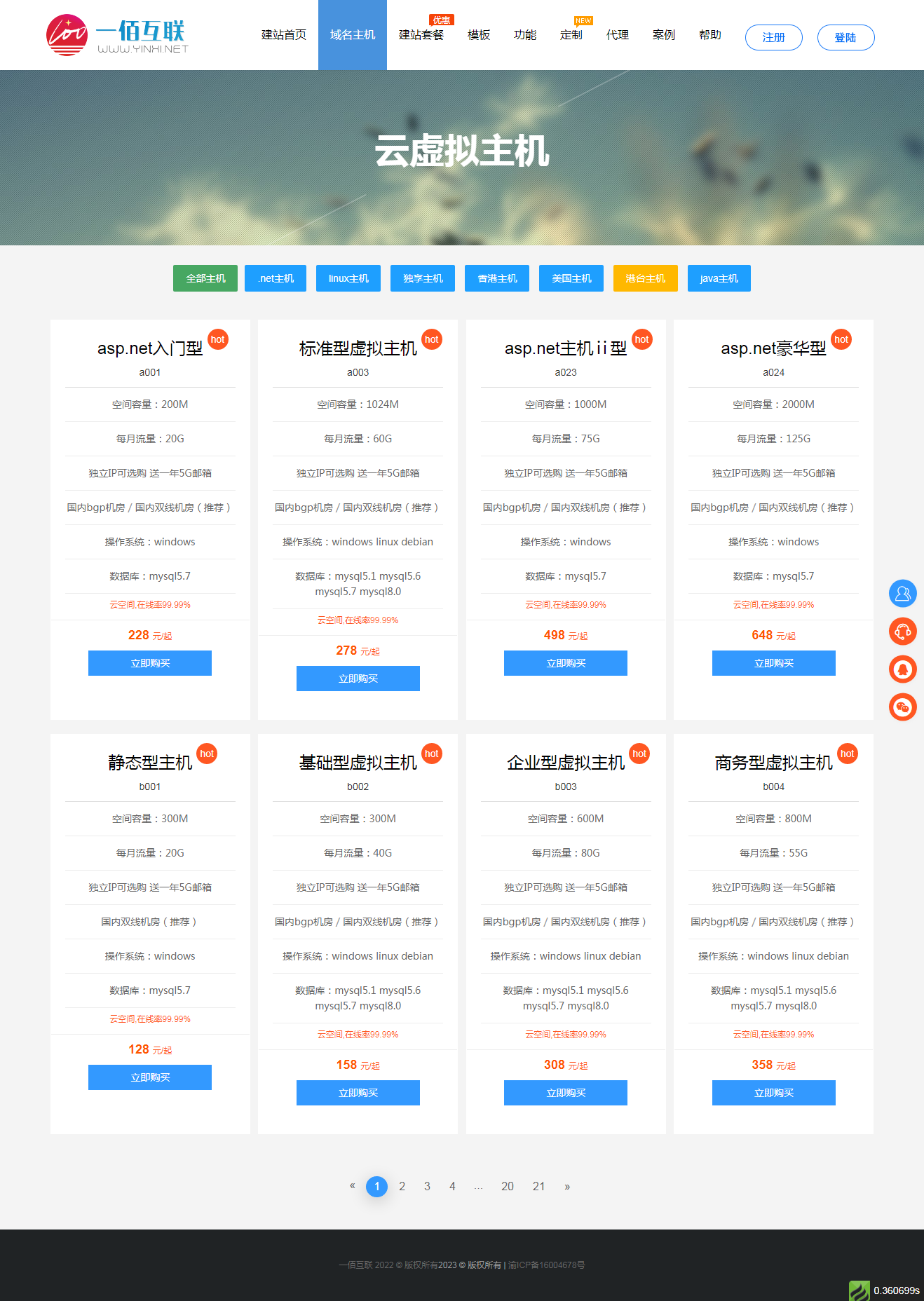Click the hot badge on 静态型主机
The width and height of the screenshot is (924, 1301).
pyautogui.click(x=207, y=754)
